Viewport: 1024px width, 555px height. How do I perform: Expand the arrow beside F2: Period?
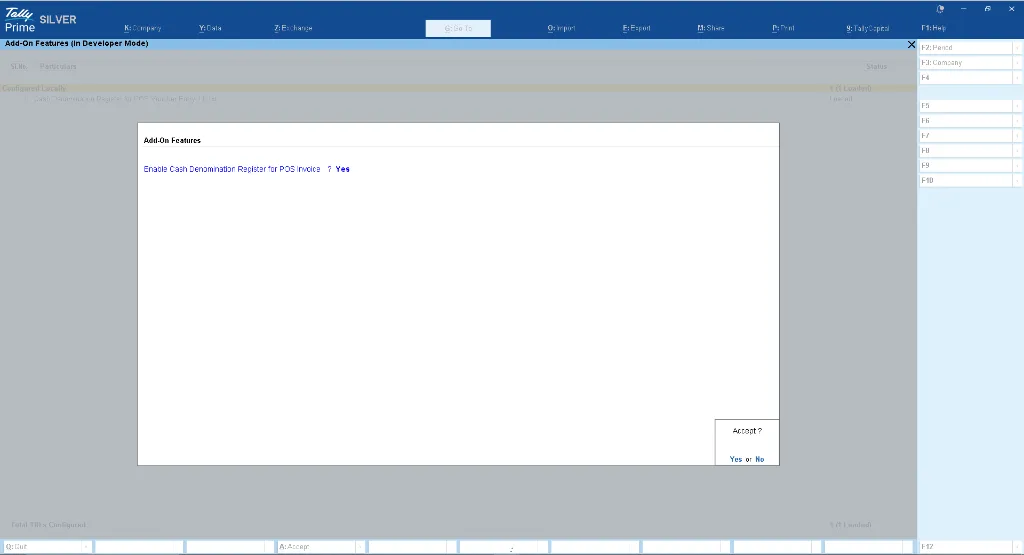1017,47
